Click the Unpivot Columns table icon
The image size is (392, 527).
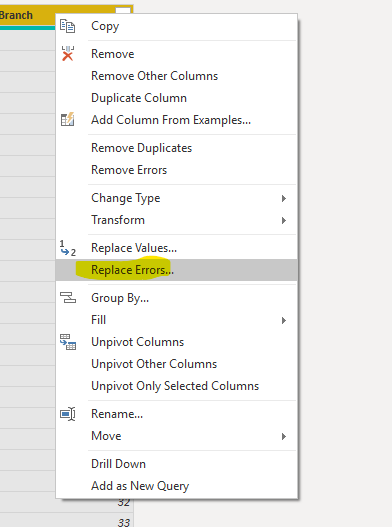pyautogui.click(x=68, y=342)
